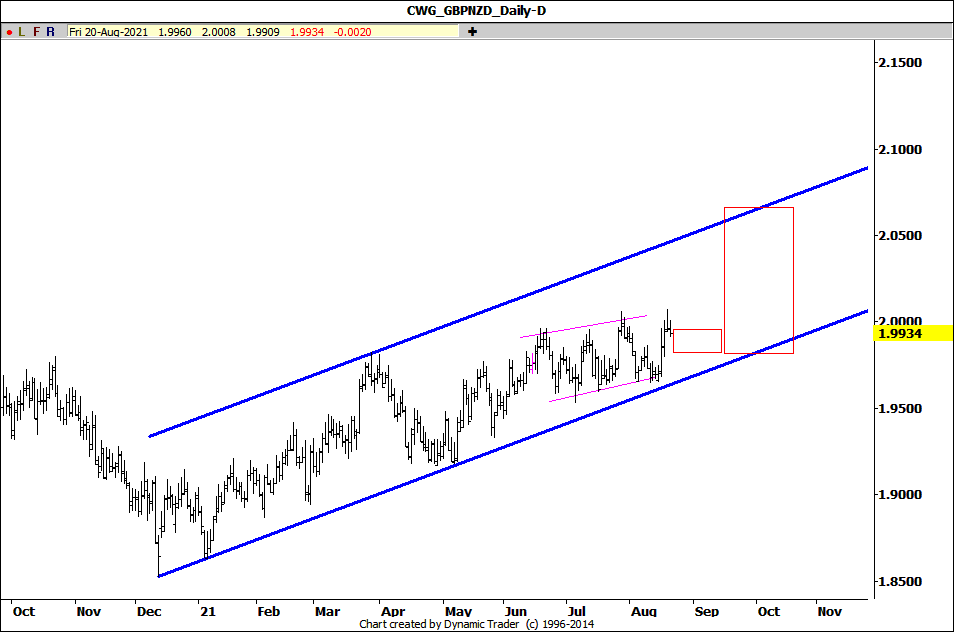Click the red dot indicator in the toolbar
The height and width of the screenshot is (632, 954).
pyautogui.click(x=9, y=32)
